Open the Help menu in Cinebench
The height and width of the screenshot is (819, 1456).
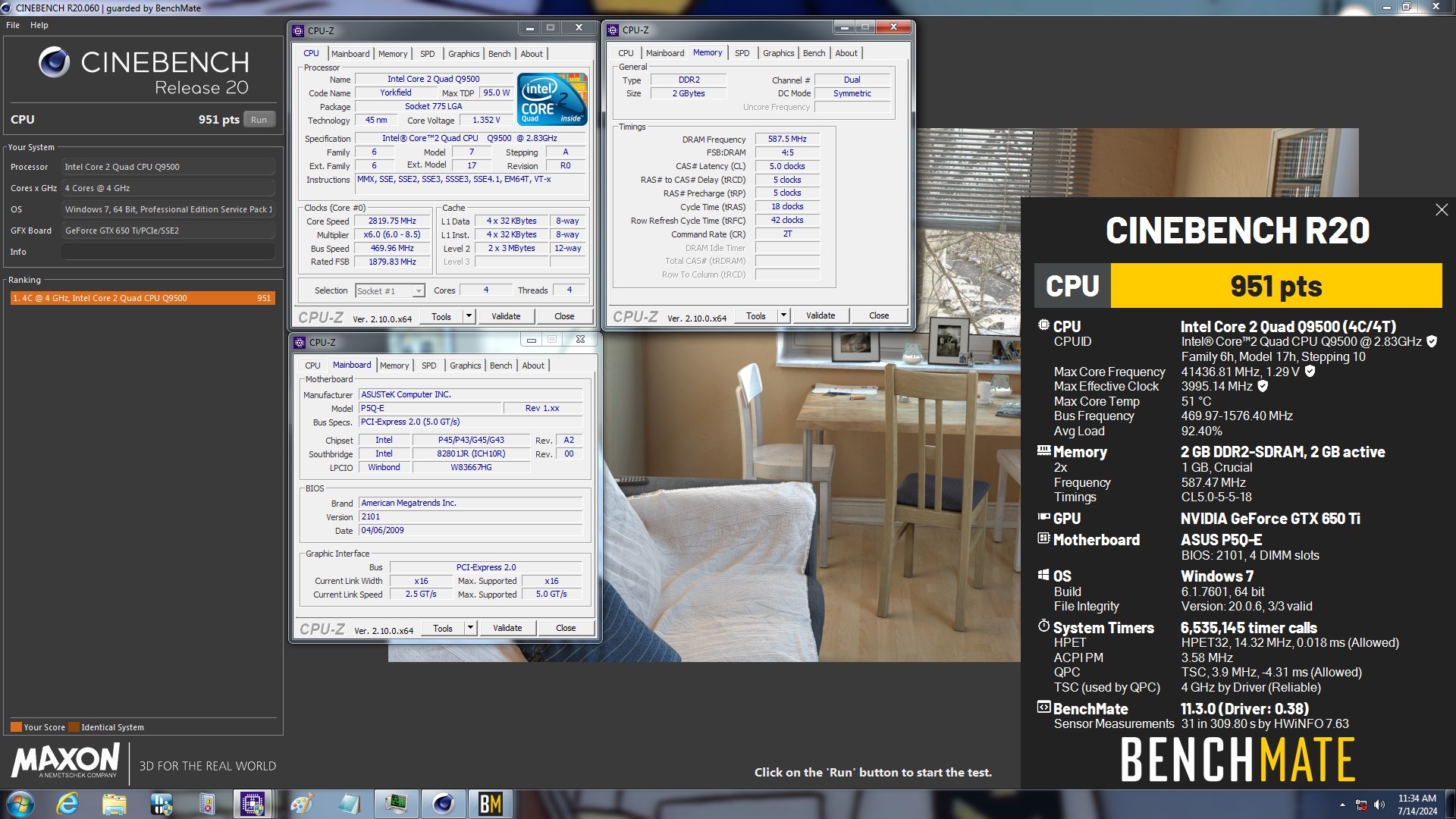click(39, 25)
